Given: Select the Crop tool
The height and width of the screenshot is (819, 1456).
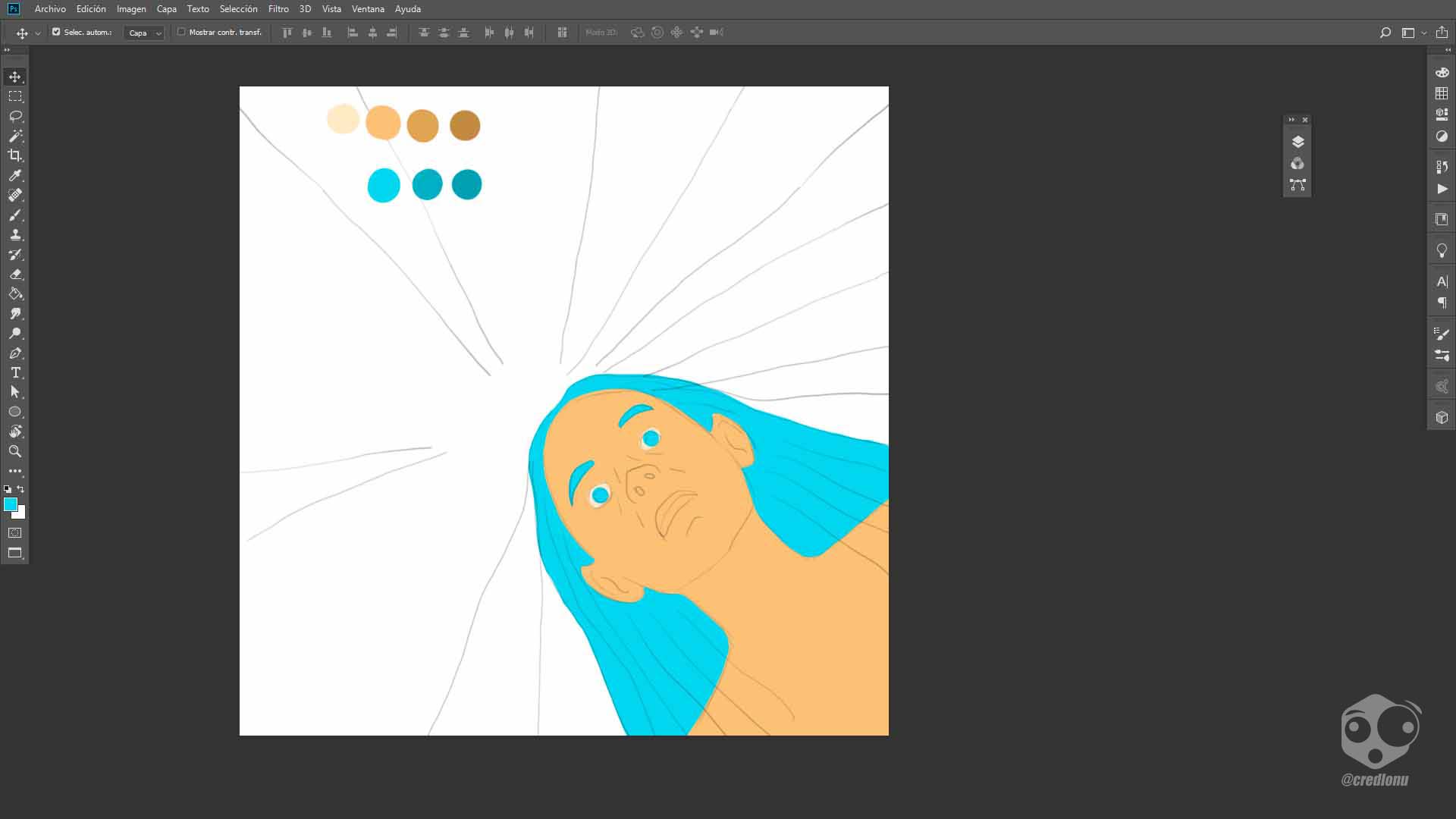Looking at the screenshot, I should pos(15,155).
